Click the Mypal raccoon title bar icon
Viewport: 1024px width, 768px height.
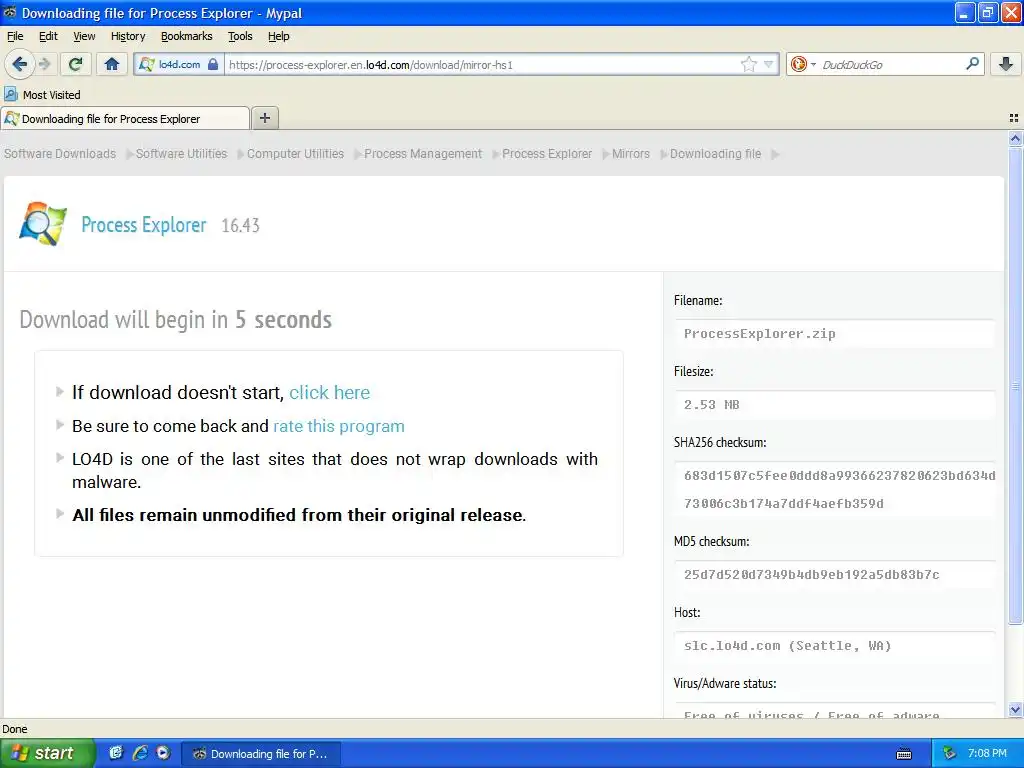pyautogui.click(x=10, y=12)
